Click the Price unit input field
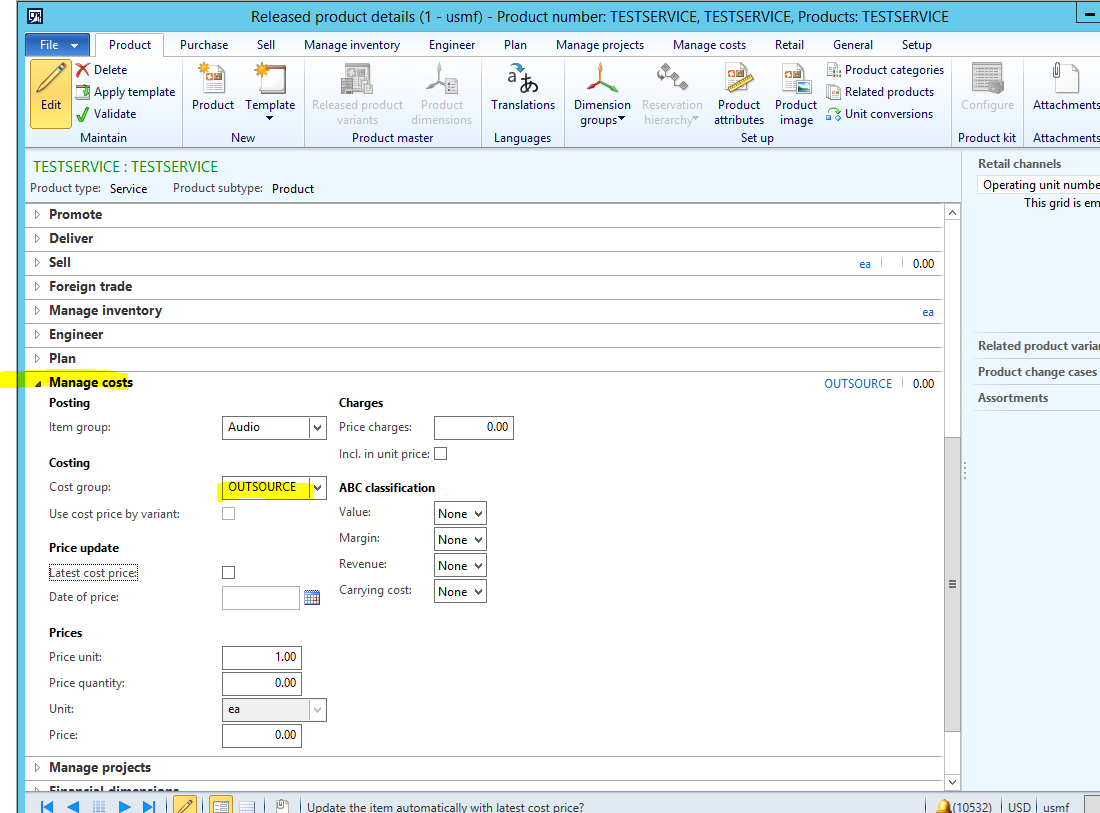Image resolution: width=1100 pixels, height=813 pixels. [261, 658]
